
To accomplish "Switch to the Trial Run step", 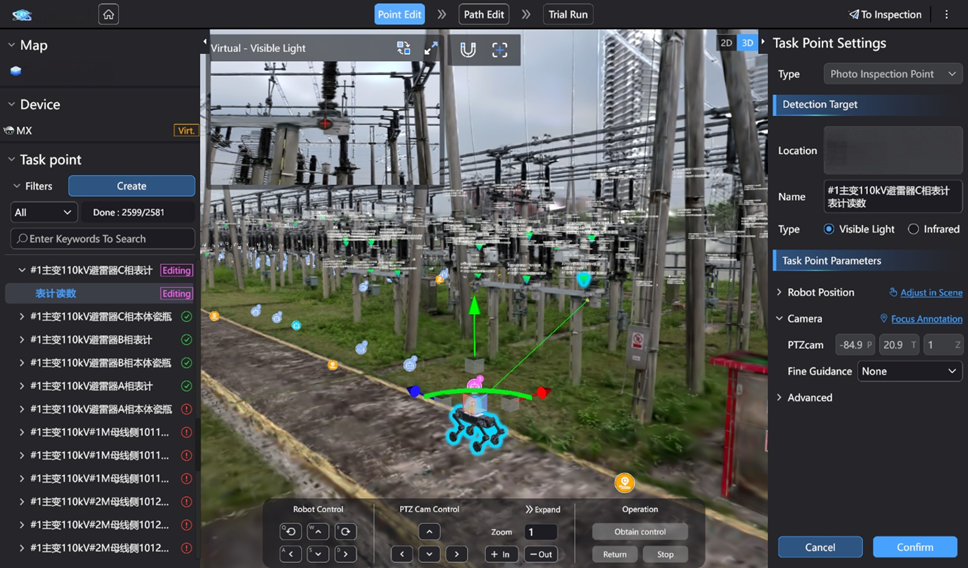I will pyautogui.click(x=568, y=14).
